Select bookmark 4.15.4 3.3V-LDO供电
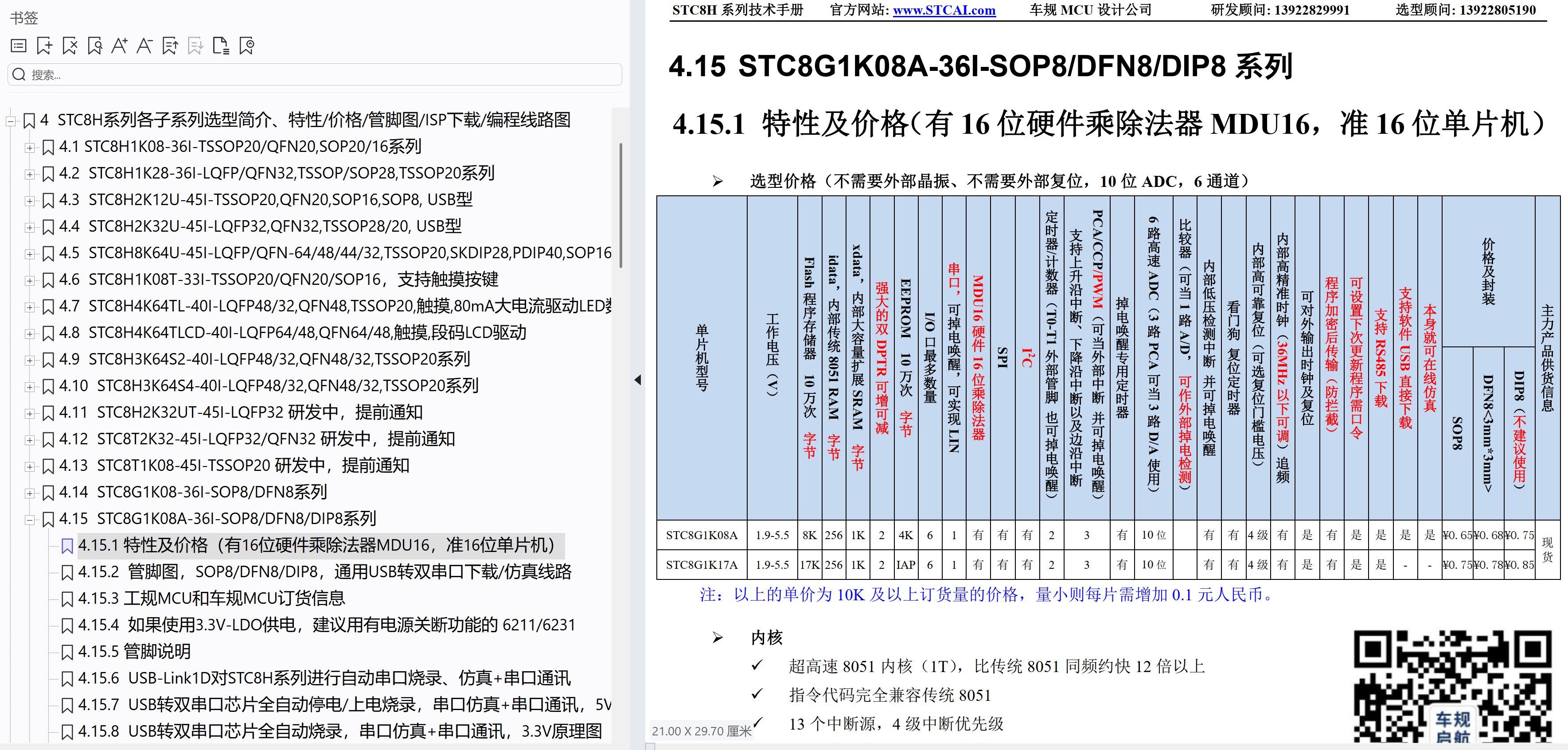Screen dimensions: 1568x750 326,626
